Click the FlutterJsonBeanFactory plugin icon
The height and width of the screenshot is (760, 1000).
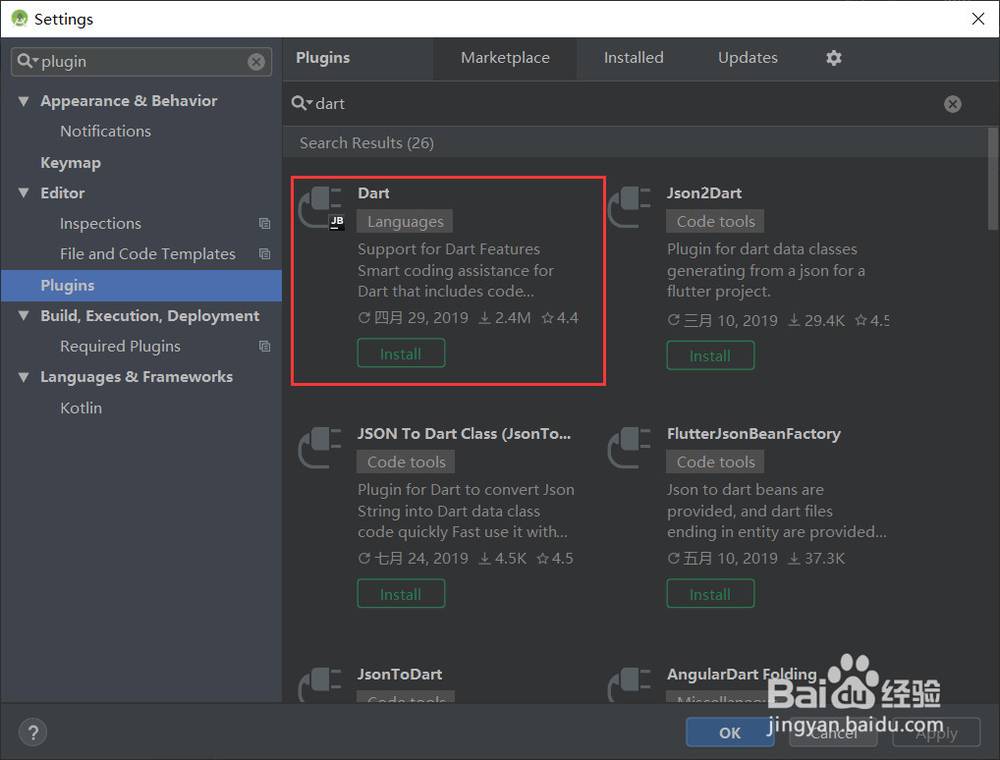(629, 448)
